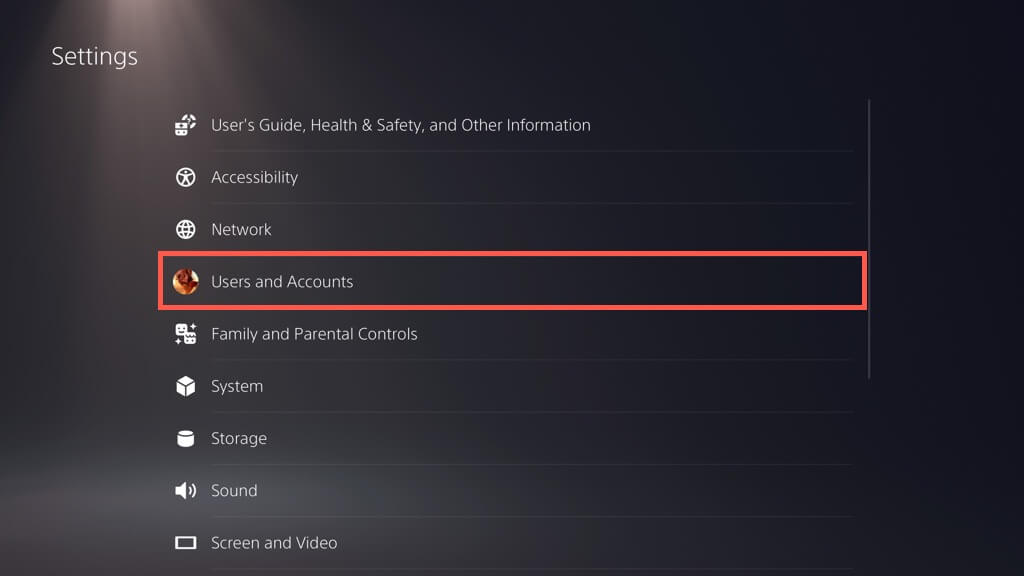
Task: Click the Network globe icon
Action: pos(186,229)
